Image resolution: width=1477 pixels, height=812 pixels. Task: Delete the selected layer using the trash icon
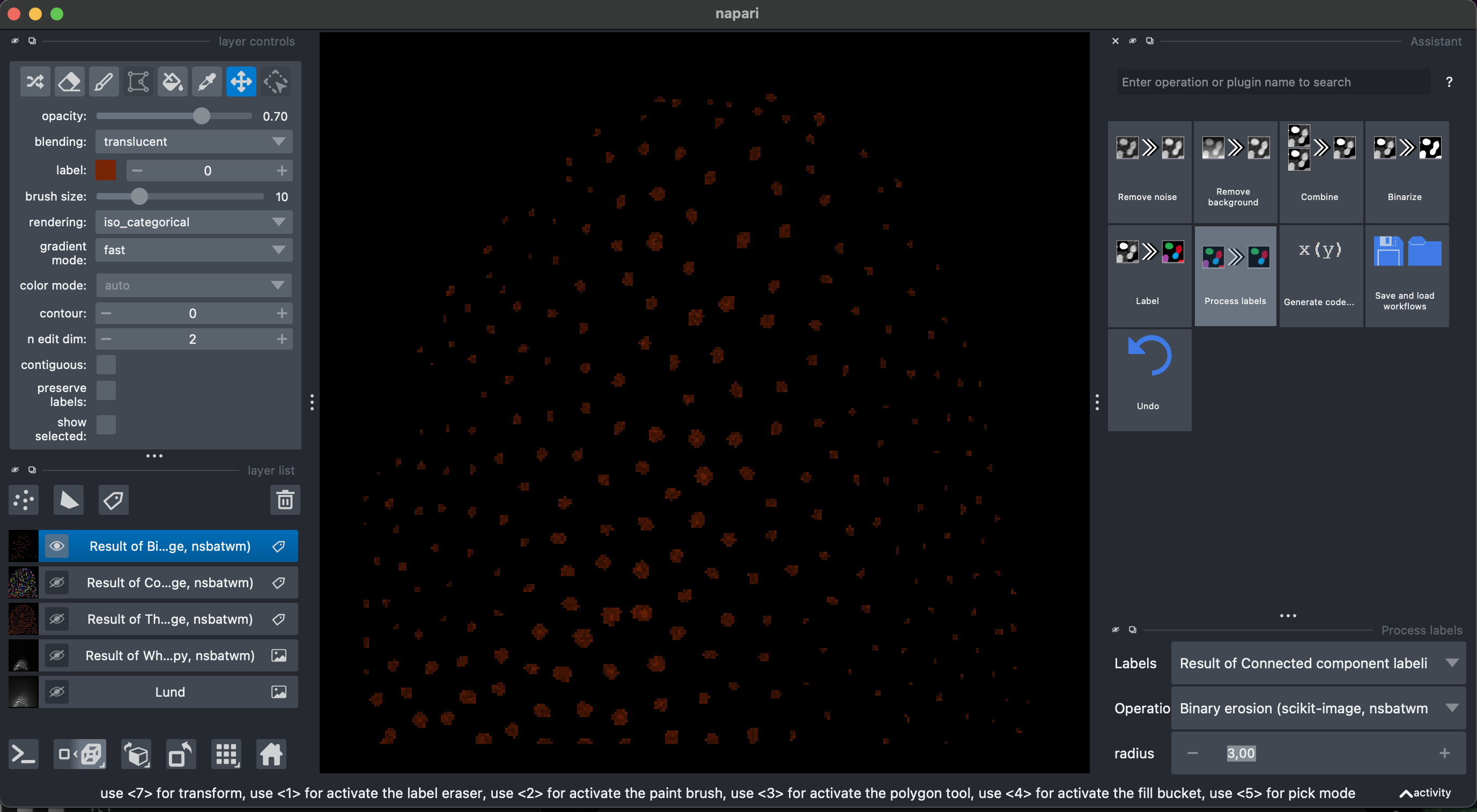tap(285, 500)
